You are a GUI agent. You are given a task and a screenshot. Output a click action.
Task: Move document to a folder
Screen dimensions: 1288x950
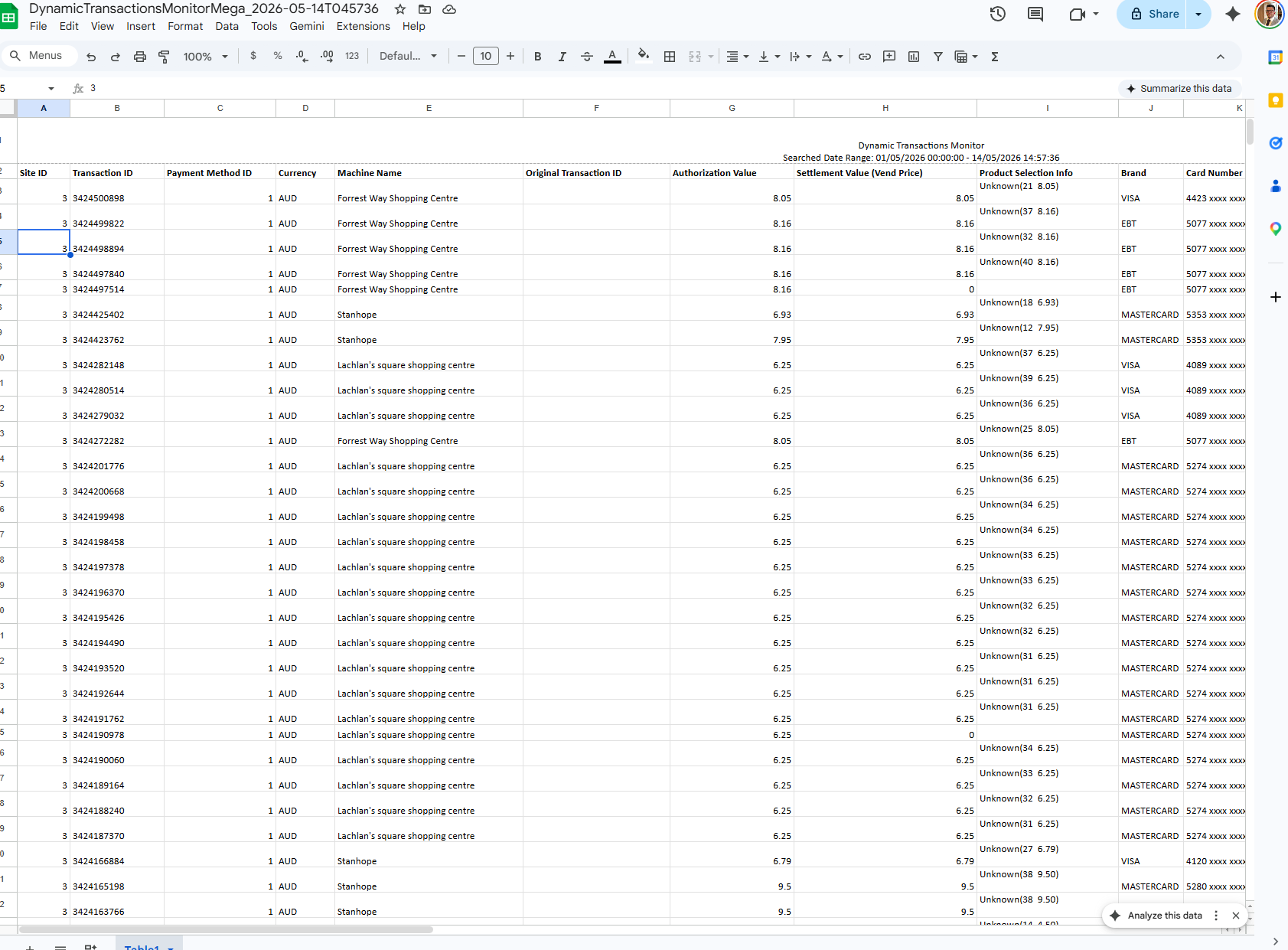[425, 9]
